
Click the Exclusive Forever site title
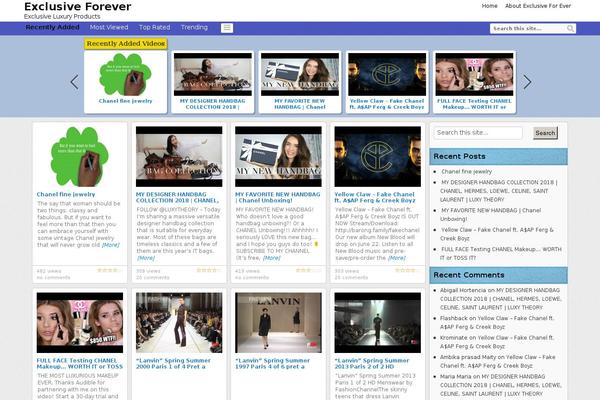[78, 7]
